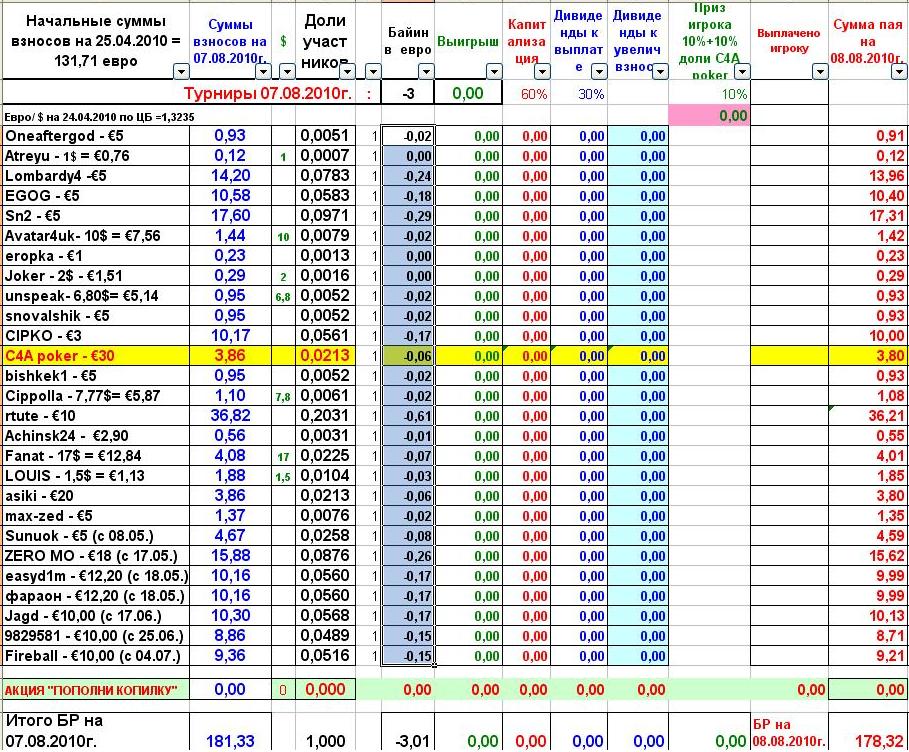The width and height of the screenshot is (909, 752).
Task: Select the 'Sn2 - €5' cell
Action: pyautogui.click(x=96, y=216)
